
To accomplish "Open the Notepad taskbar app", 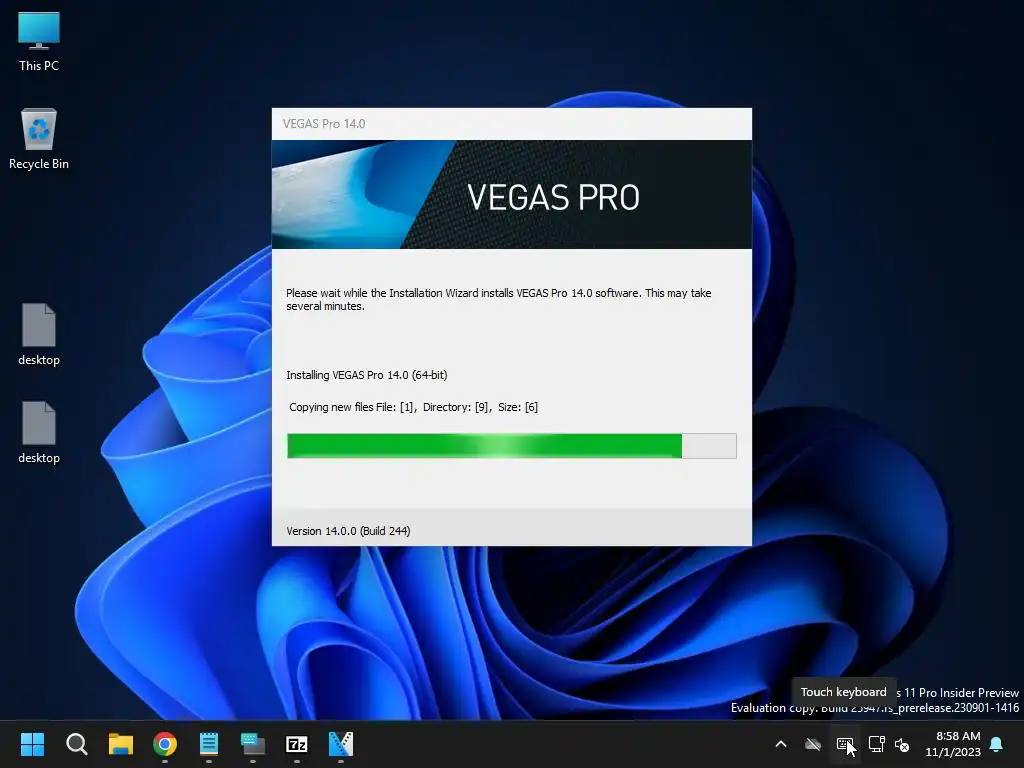I will tap(208, 744).
